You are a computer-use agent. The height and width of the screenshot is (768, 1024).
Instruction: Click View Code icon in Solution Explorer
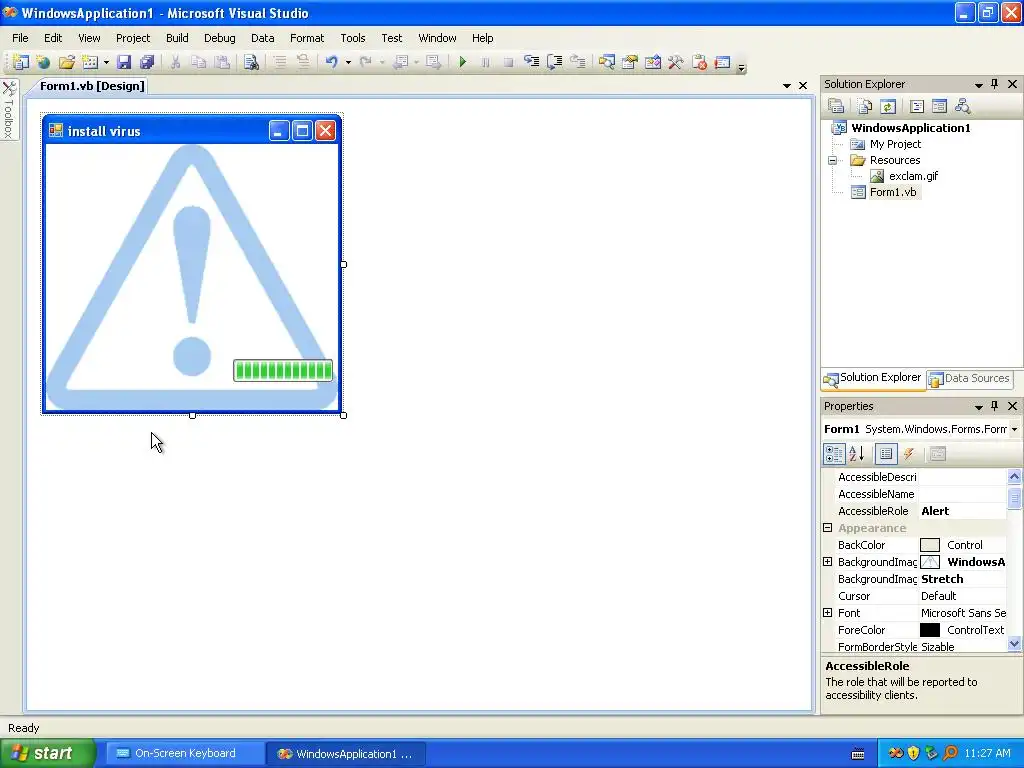coord(917,106)
